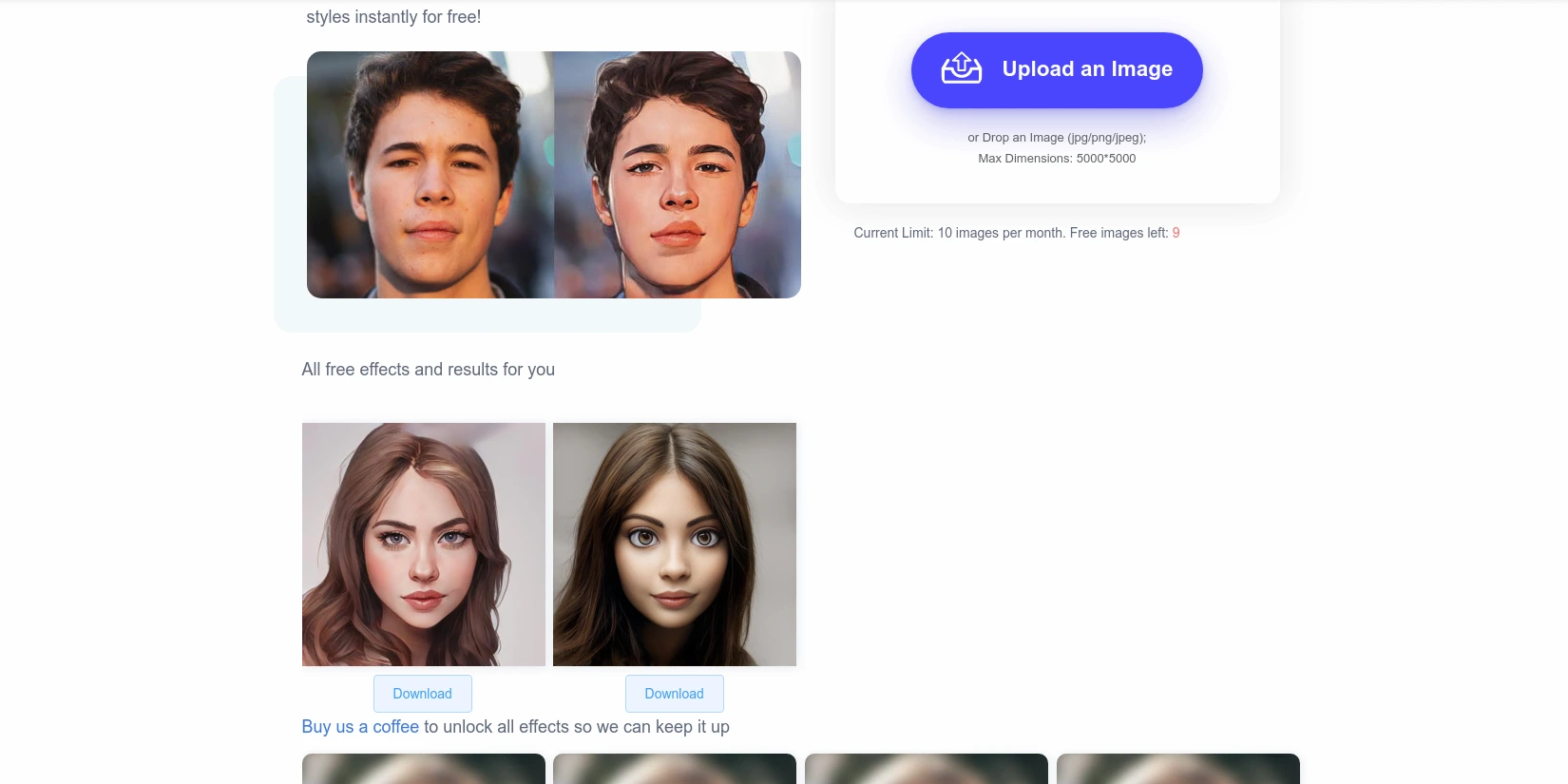Click the original photo in the example
1568x784 pixels.
tap(430, 175)
